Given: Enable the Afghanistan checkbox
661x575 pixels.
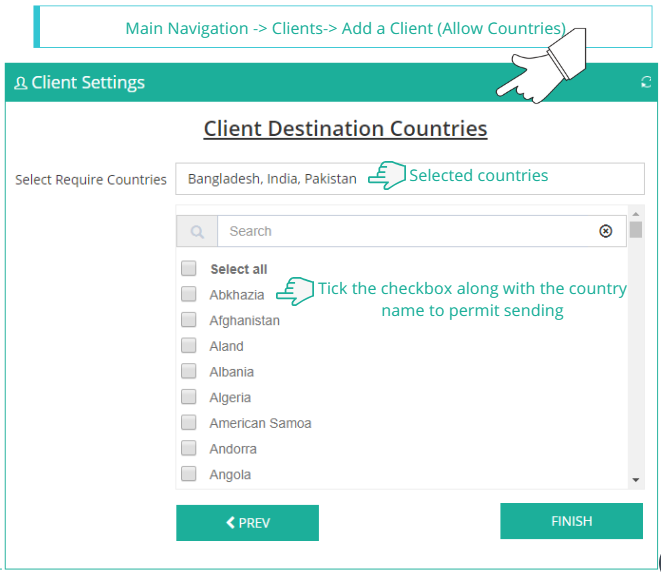Looking at the screenshot, I should pos(188,320).
